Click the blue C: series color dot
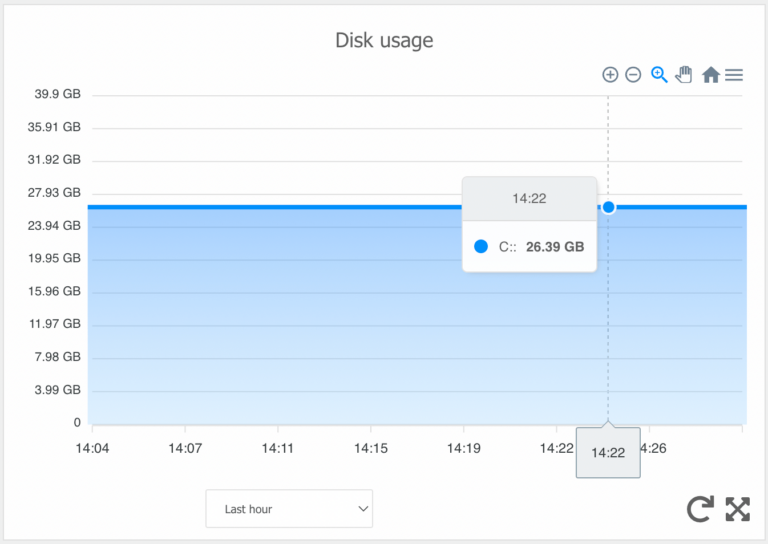Screen dimensions: 768x544 click(481, 246)
